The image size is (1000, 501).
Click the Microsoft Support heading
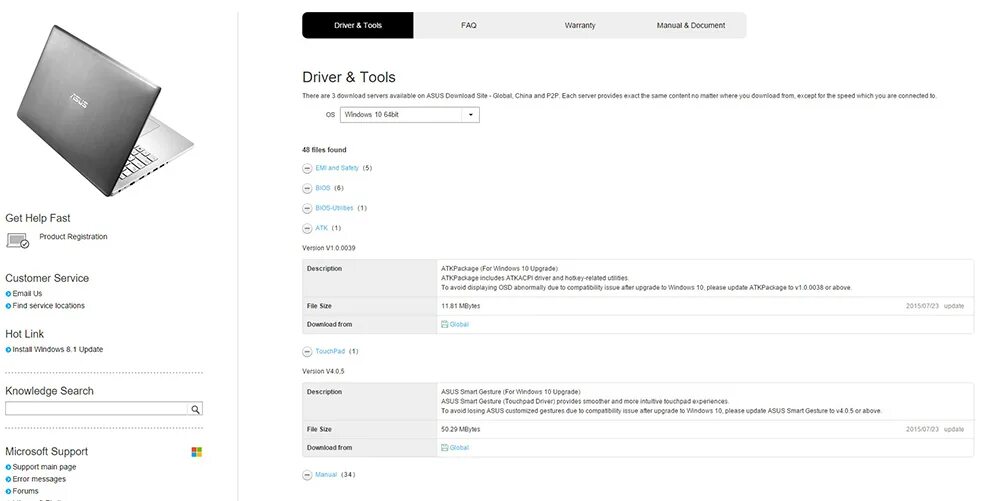47,452
